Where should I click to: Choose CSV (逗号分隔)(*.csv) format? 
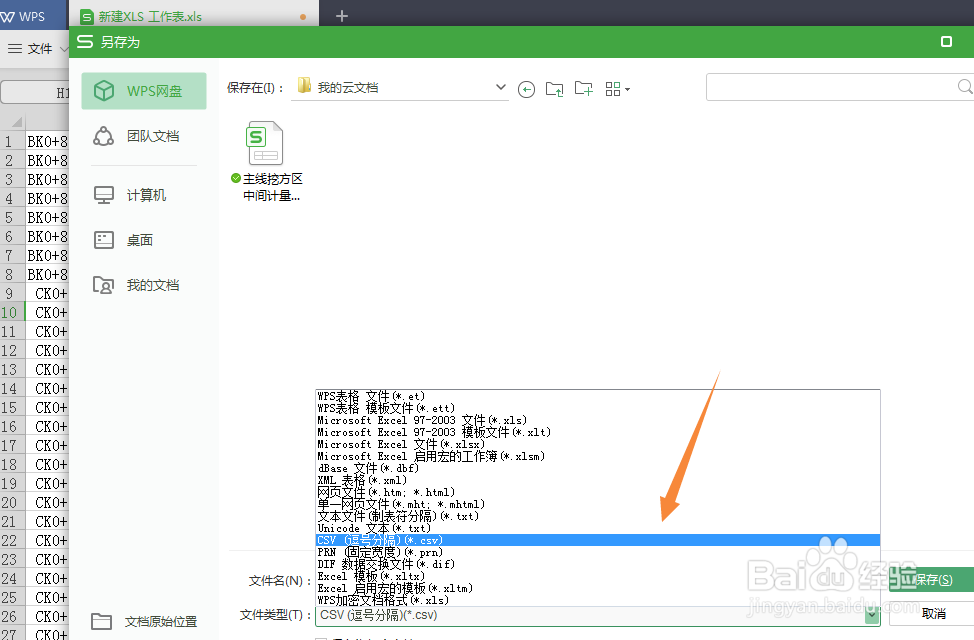click(598, 541)
